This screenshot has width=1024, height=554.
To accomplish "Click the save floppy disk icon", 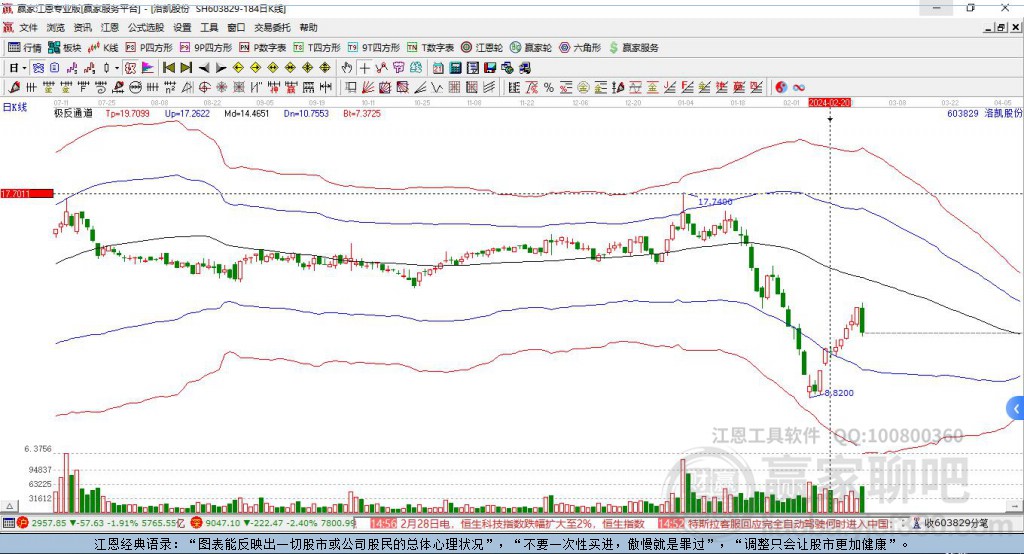I will [490, 68].
